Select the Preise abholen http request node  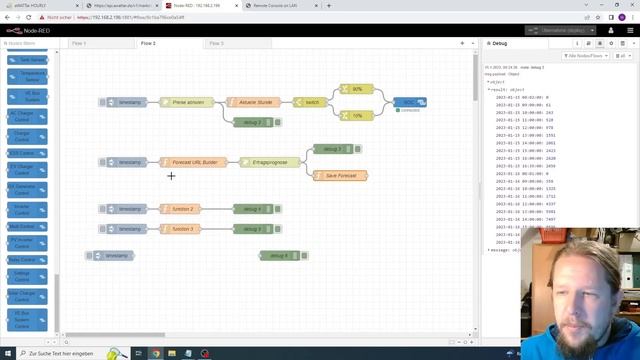pyautogui.click(x=187, y=102)
